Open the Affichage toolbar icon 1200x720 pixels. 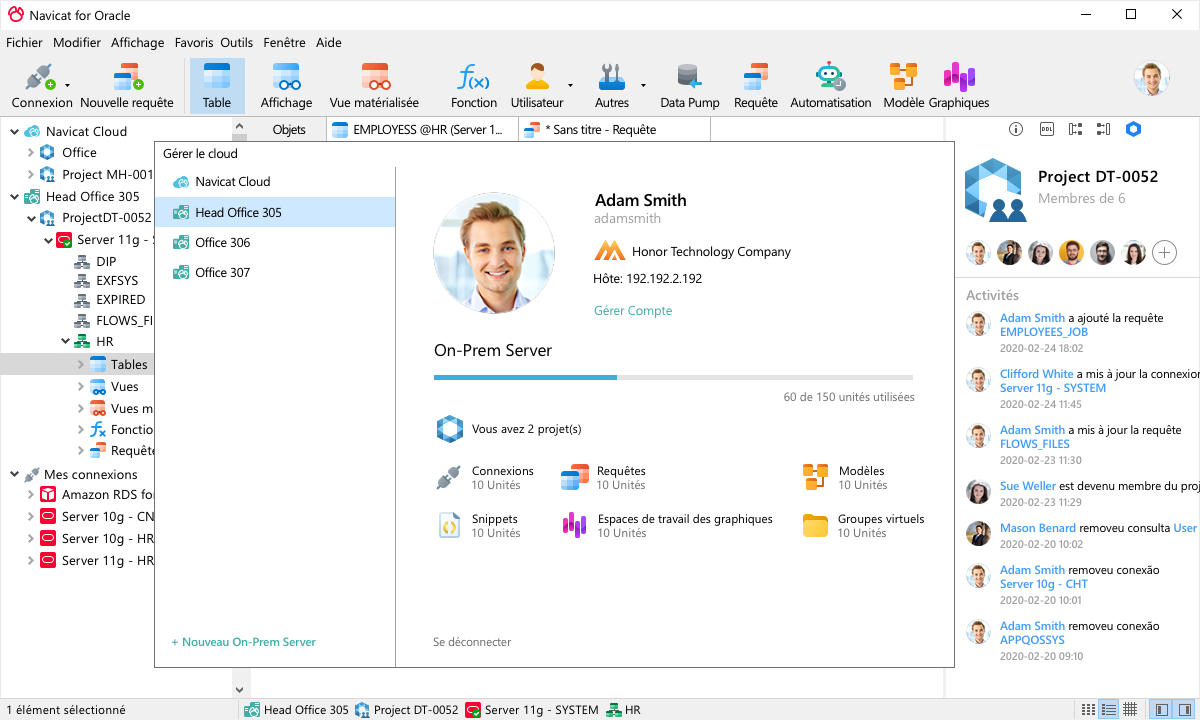click(286, 86)
